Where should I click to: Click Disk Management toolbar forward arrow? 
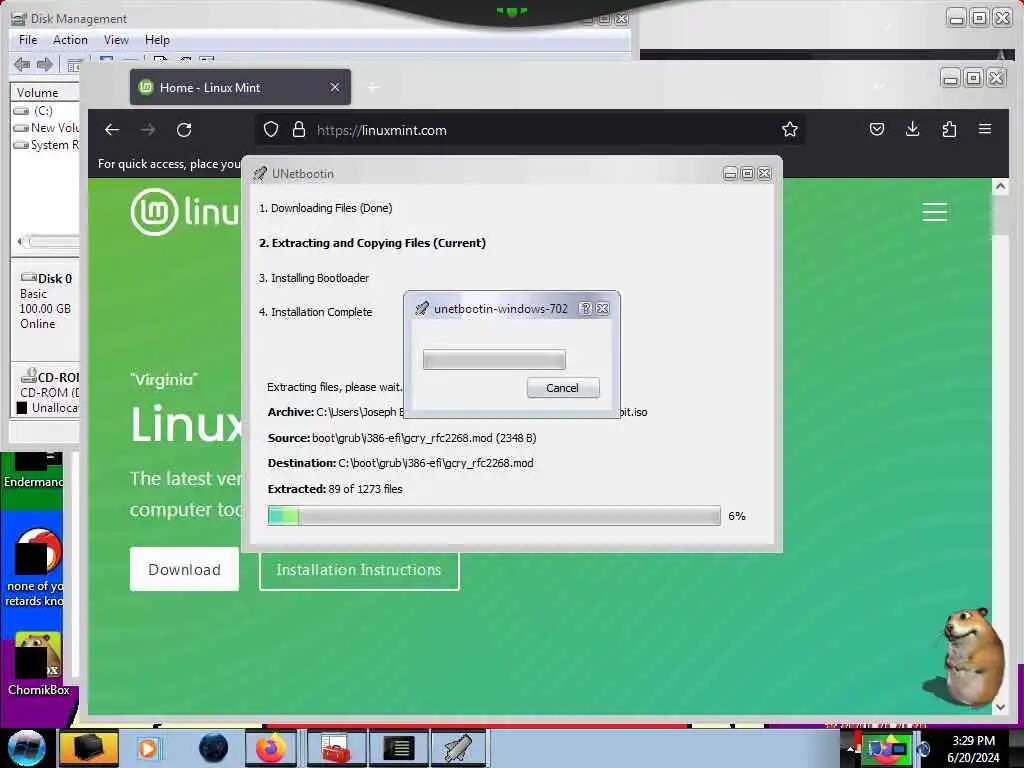[44, 64]
